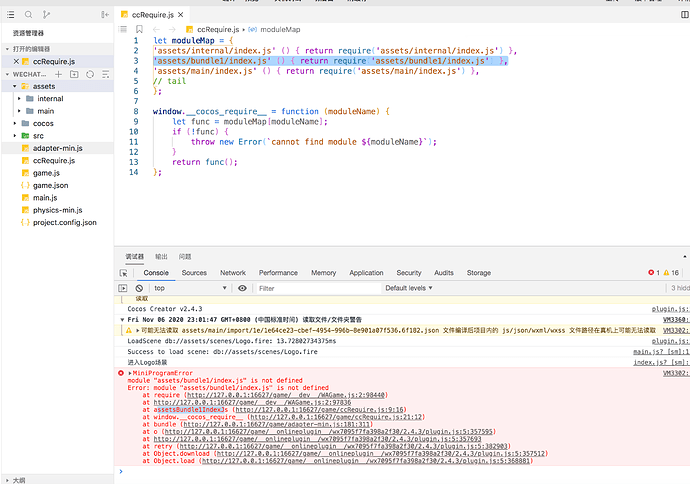This screenshot has width=690, height=484.
Task: Open game.js file
Action: click(x=57, y=173)
